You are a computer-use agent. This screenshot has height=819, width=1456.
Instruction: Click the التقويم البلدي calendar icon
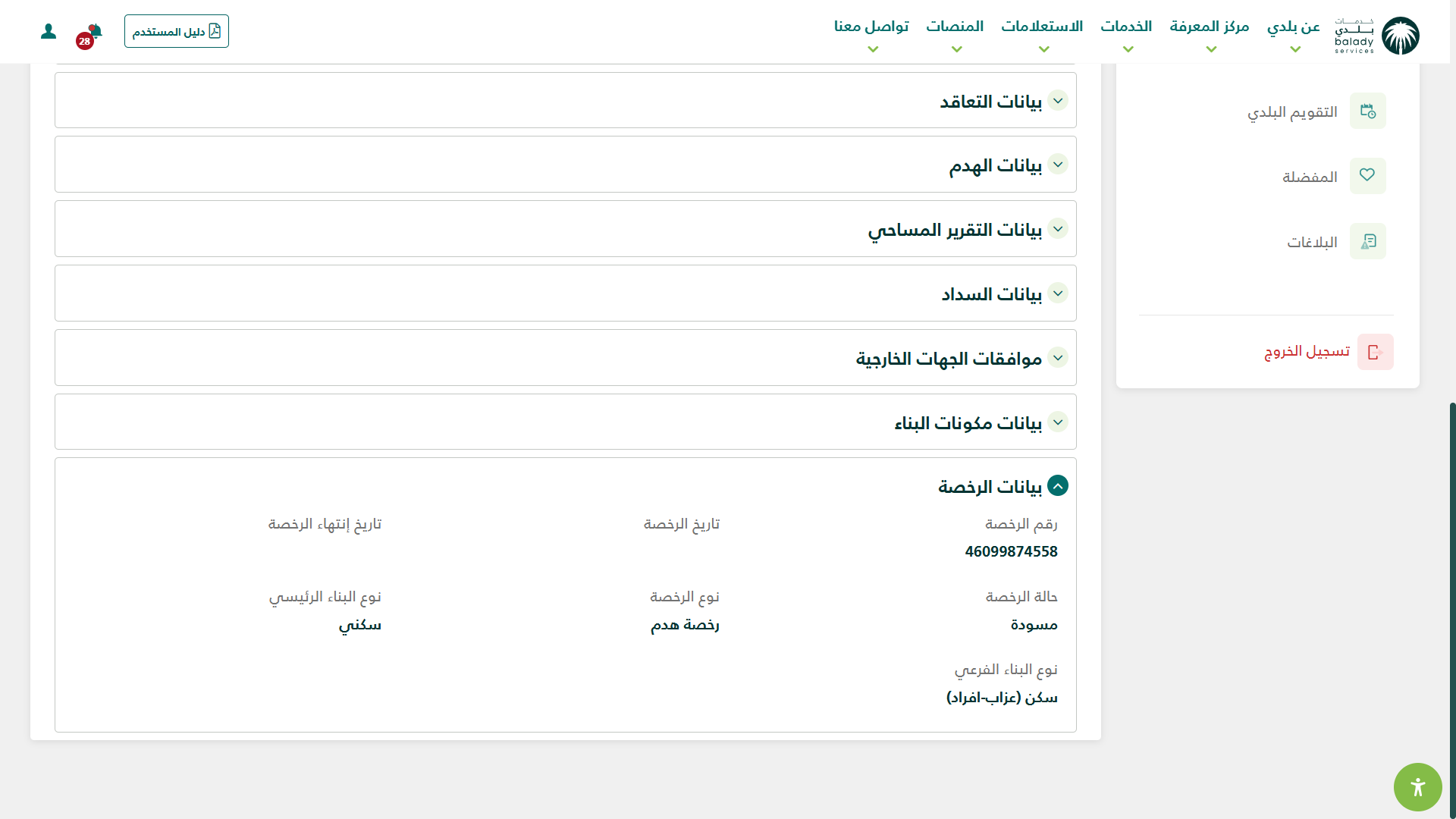[x=1367, y=111]
